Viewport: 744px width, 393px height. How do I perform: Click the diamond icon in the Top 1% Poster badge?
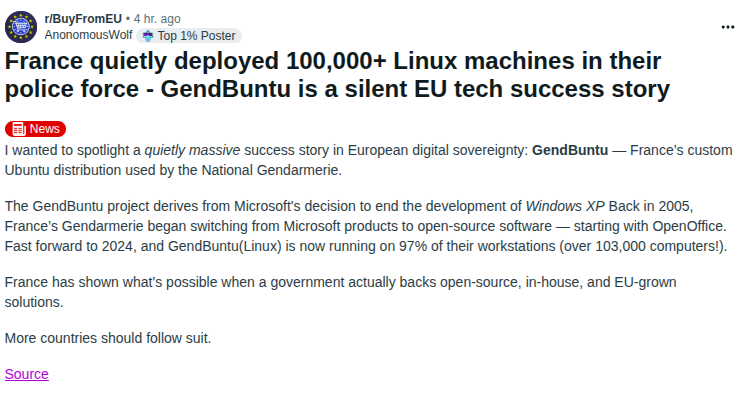148,36
